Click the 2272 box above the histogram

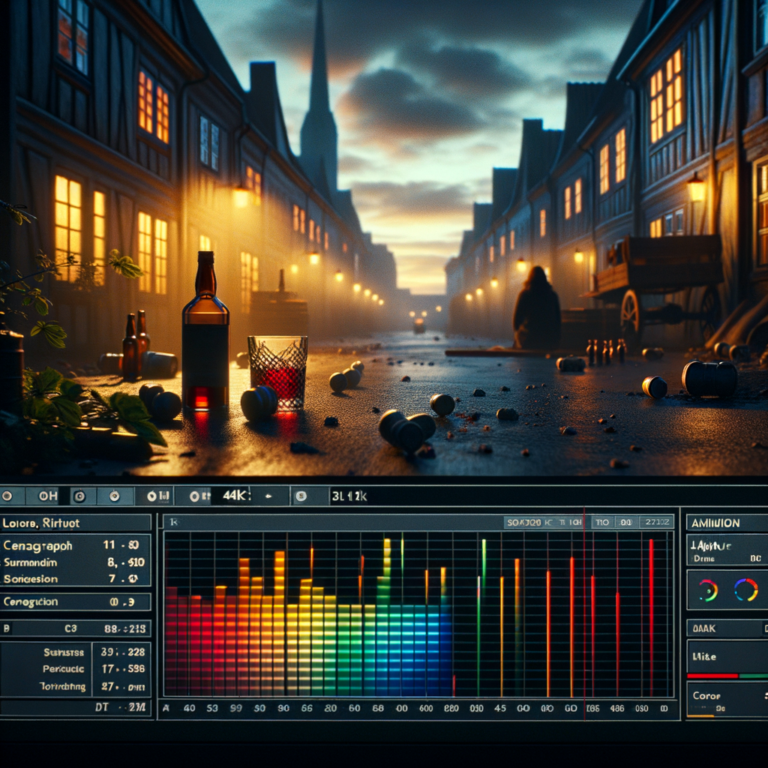[658, 522]
